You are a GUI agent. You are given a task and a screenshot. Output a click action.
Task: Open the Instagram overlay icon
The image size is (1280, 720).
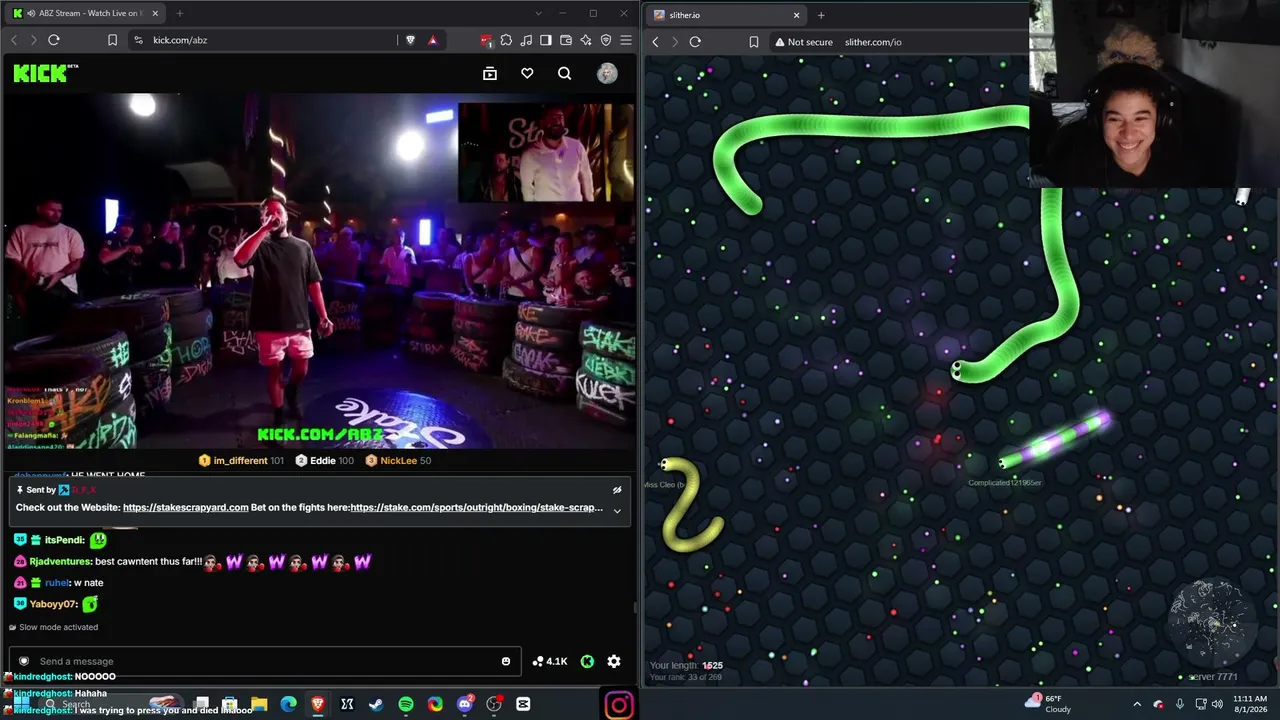[619, 705]
